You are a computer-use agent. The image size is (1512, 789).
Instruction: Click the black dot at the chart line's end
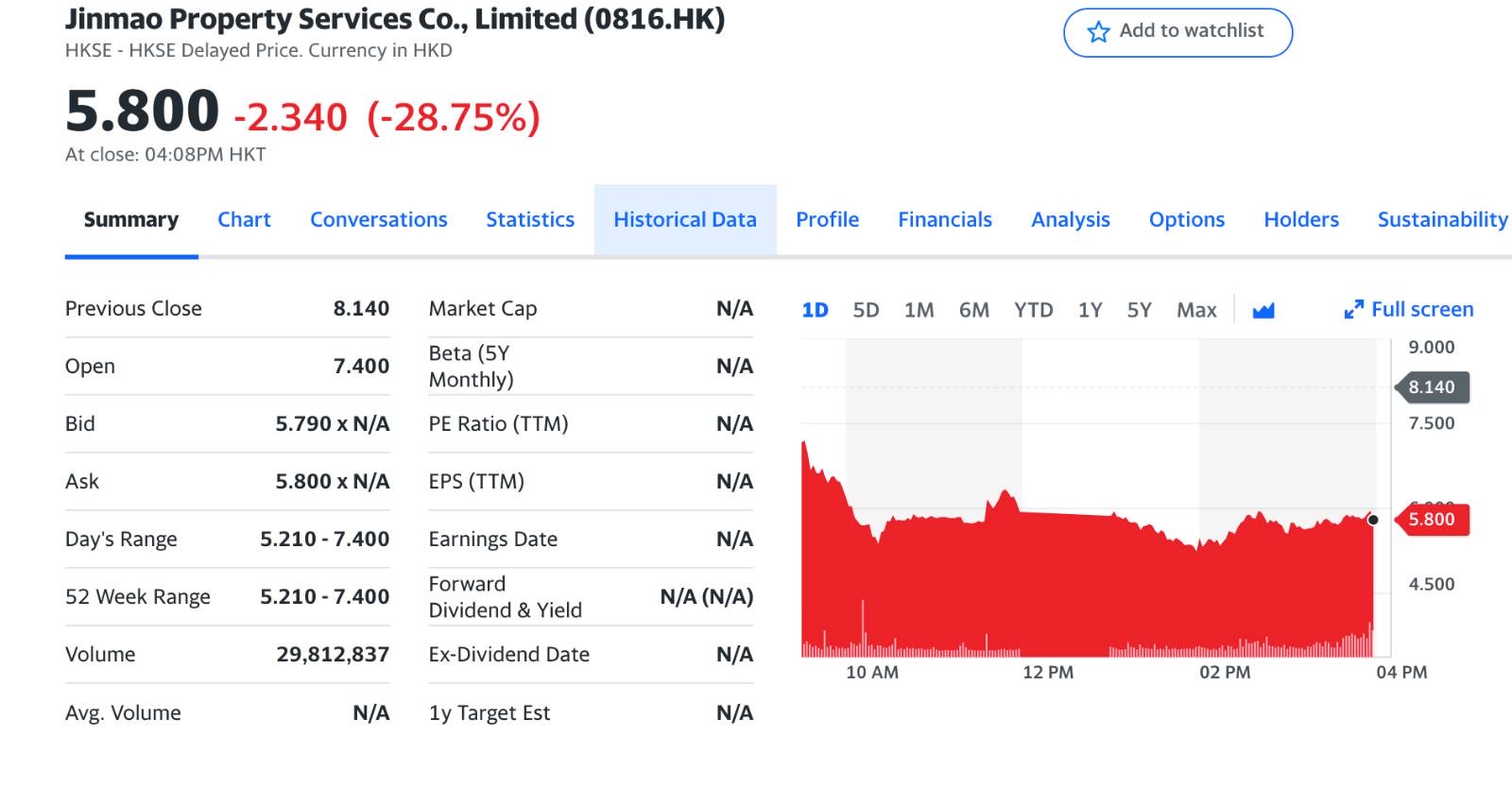(1373, 520)
